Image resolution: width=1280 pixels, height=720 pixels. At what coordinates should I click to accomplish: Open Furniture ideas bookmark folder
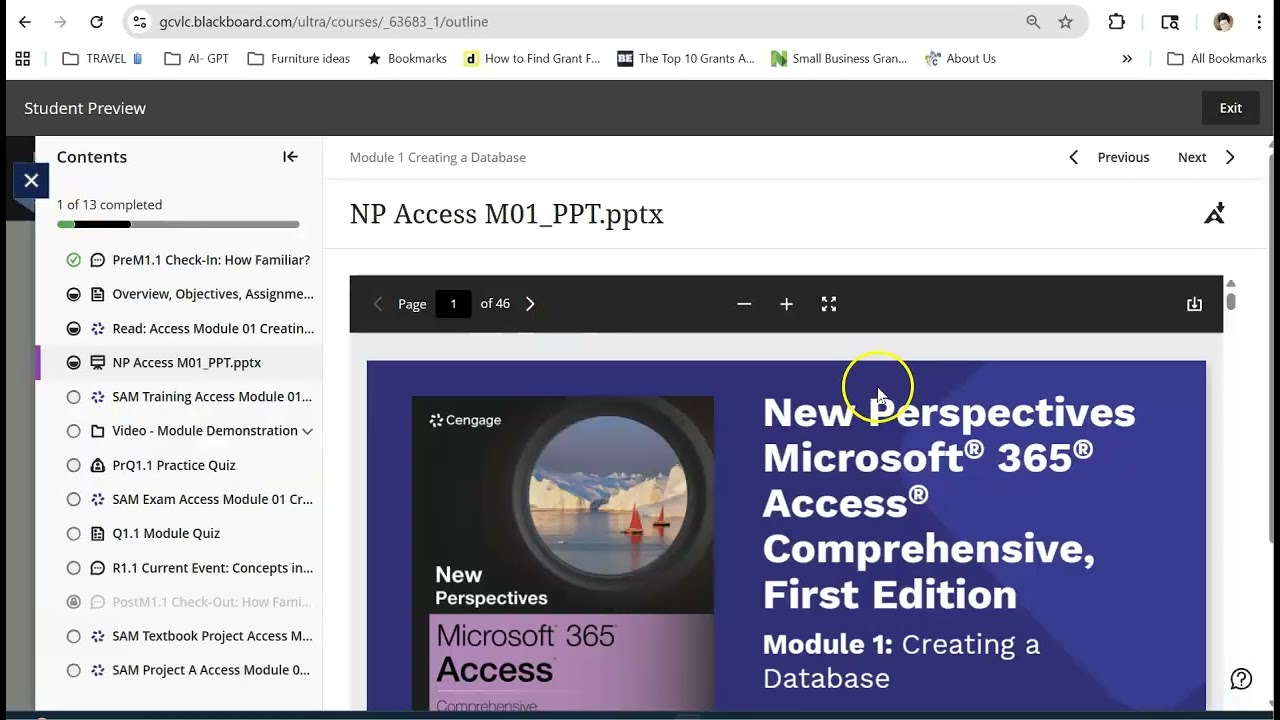point(299,59)
